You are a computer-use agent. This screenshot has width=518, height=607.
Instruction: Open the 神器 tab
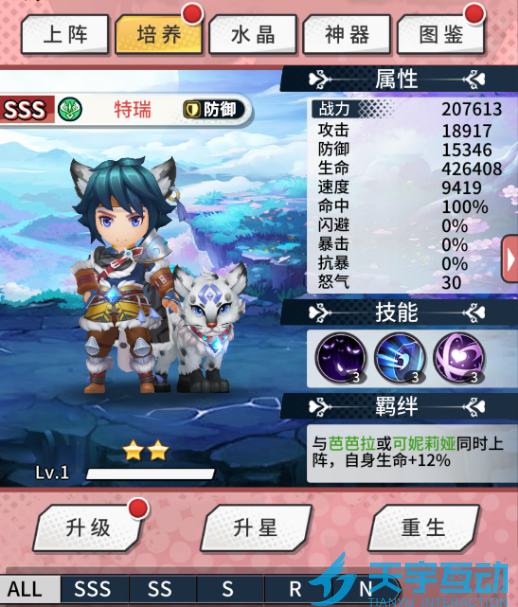347,34
